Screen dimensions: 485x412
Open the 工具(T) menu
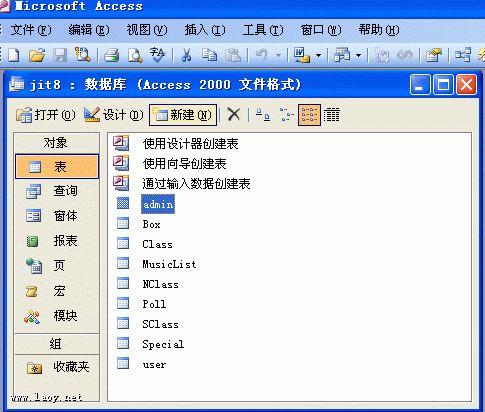click(x=263, y=30)
